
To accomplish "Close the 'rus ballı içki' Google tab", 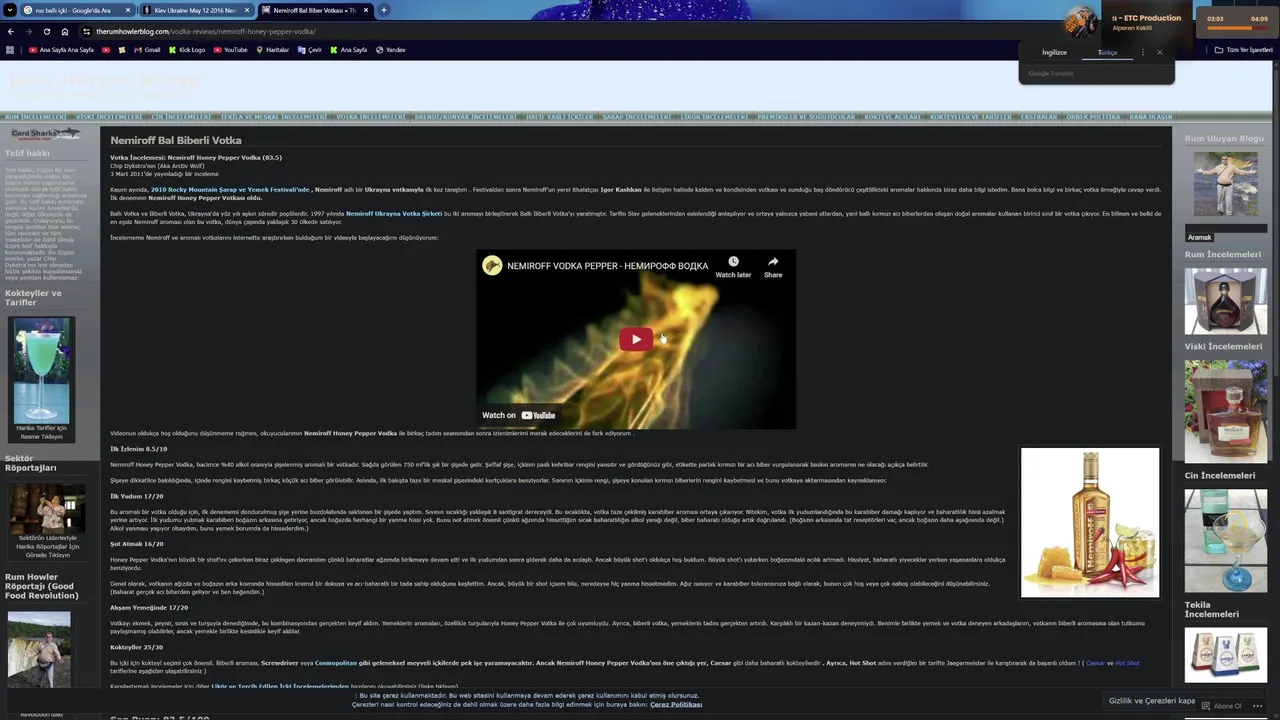I will point(128,10).
